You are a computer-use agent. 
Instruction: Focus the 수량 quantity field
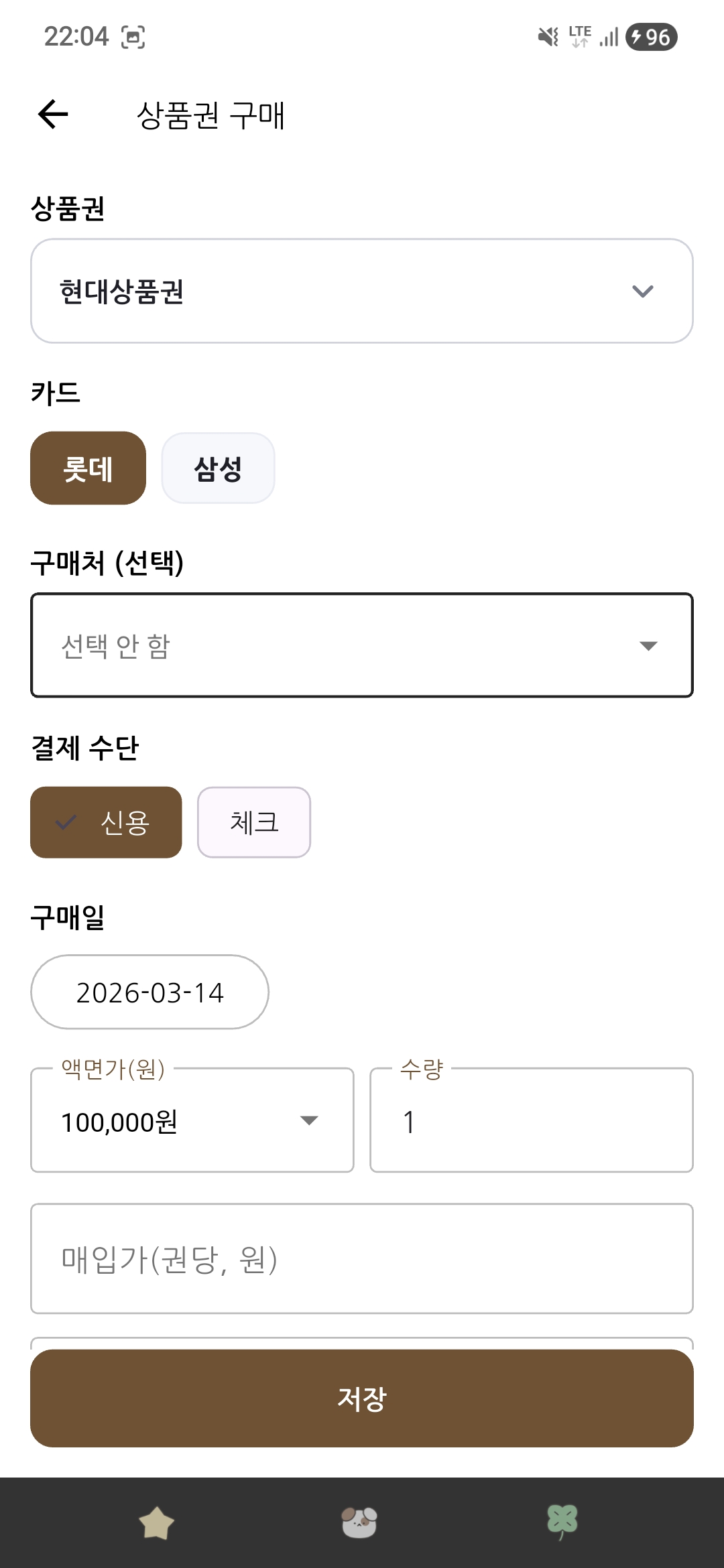(x=531, y=1120)
